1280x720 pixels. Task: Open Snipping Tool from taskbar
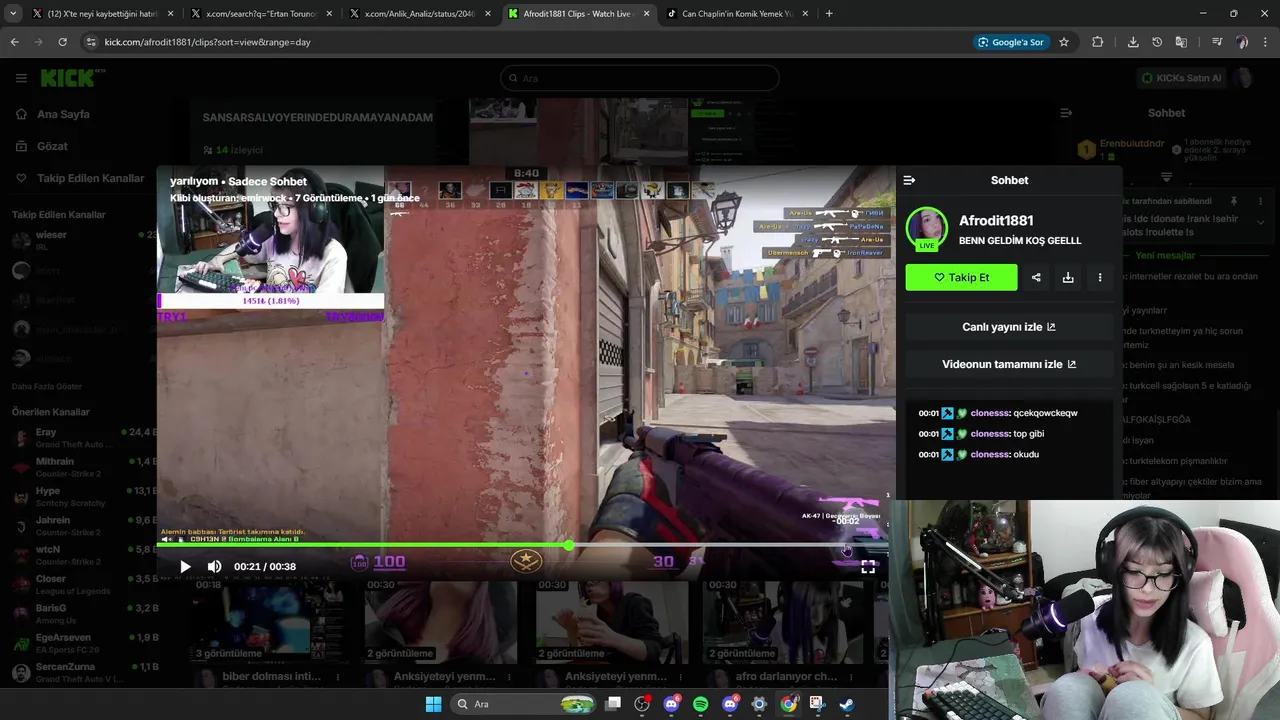point(817,704)
